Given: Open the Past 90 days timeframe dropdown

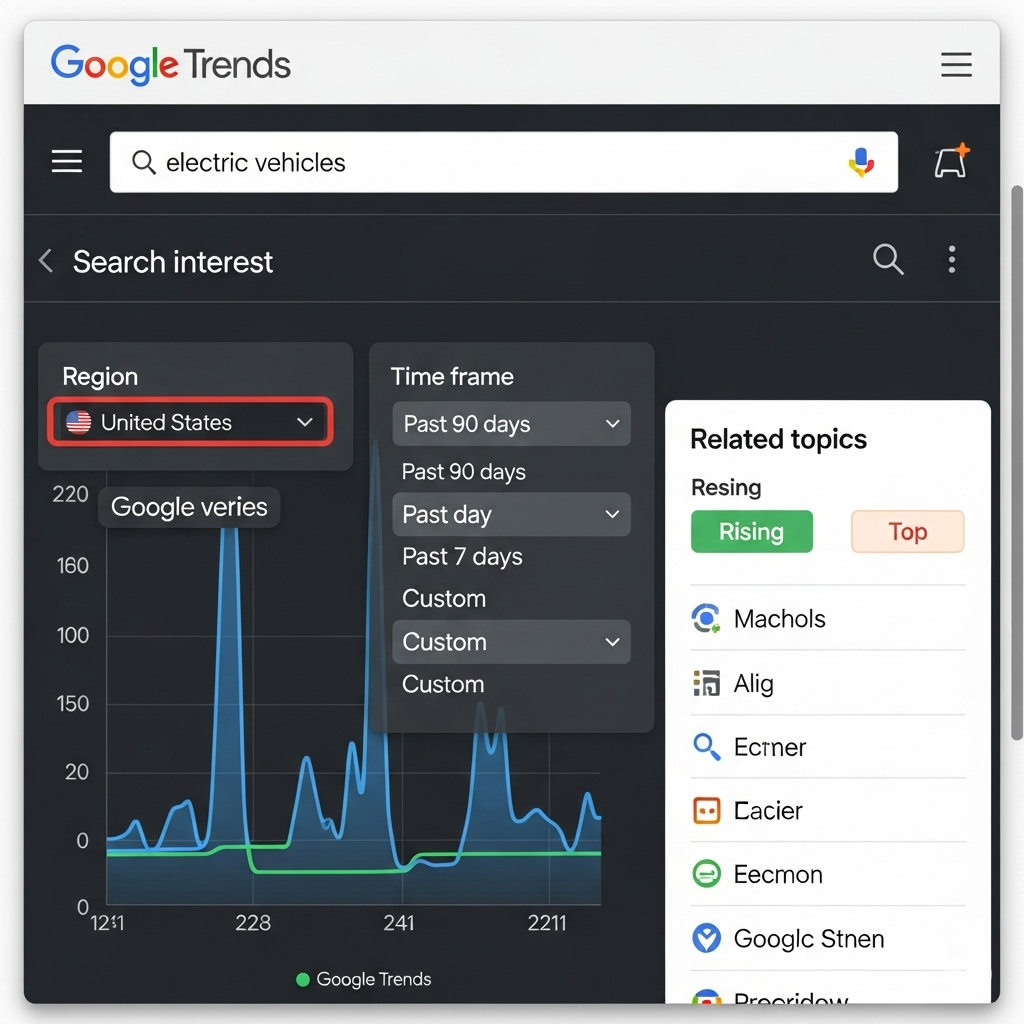Looking at the screenshot, I should tap(511, 424).
